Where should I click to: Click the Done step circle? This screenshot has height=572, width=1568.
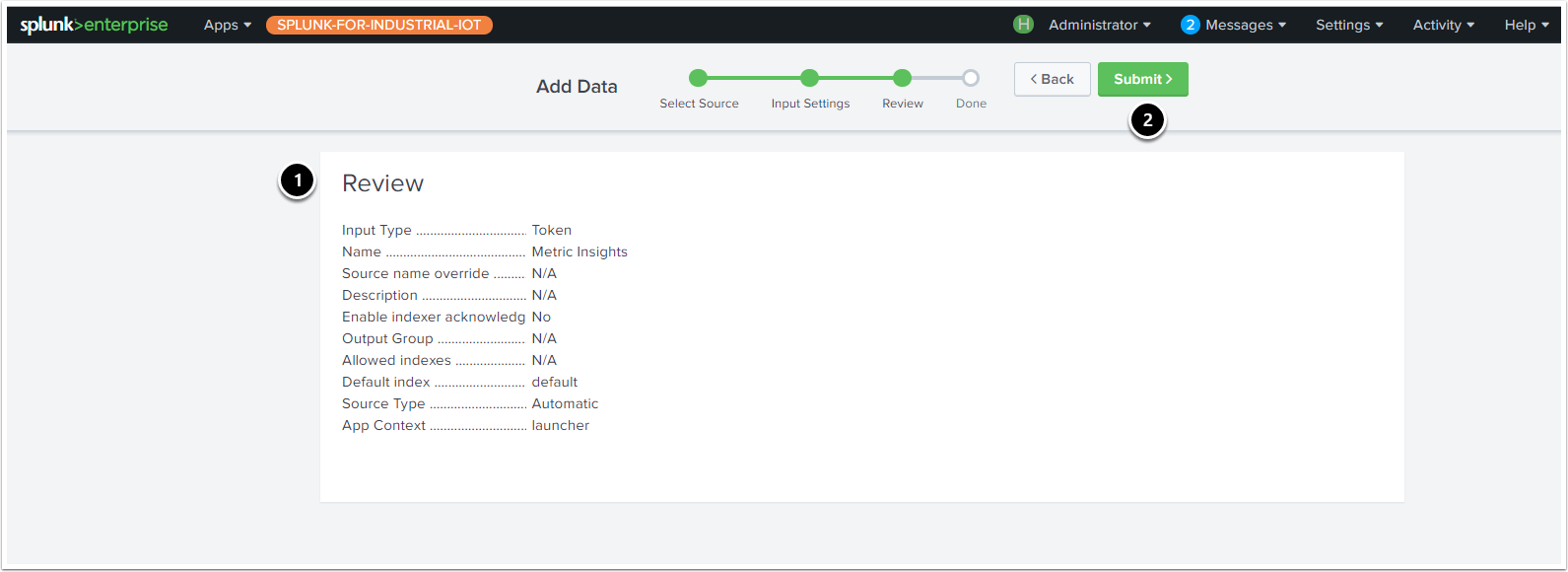[x=971, y=78]
